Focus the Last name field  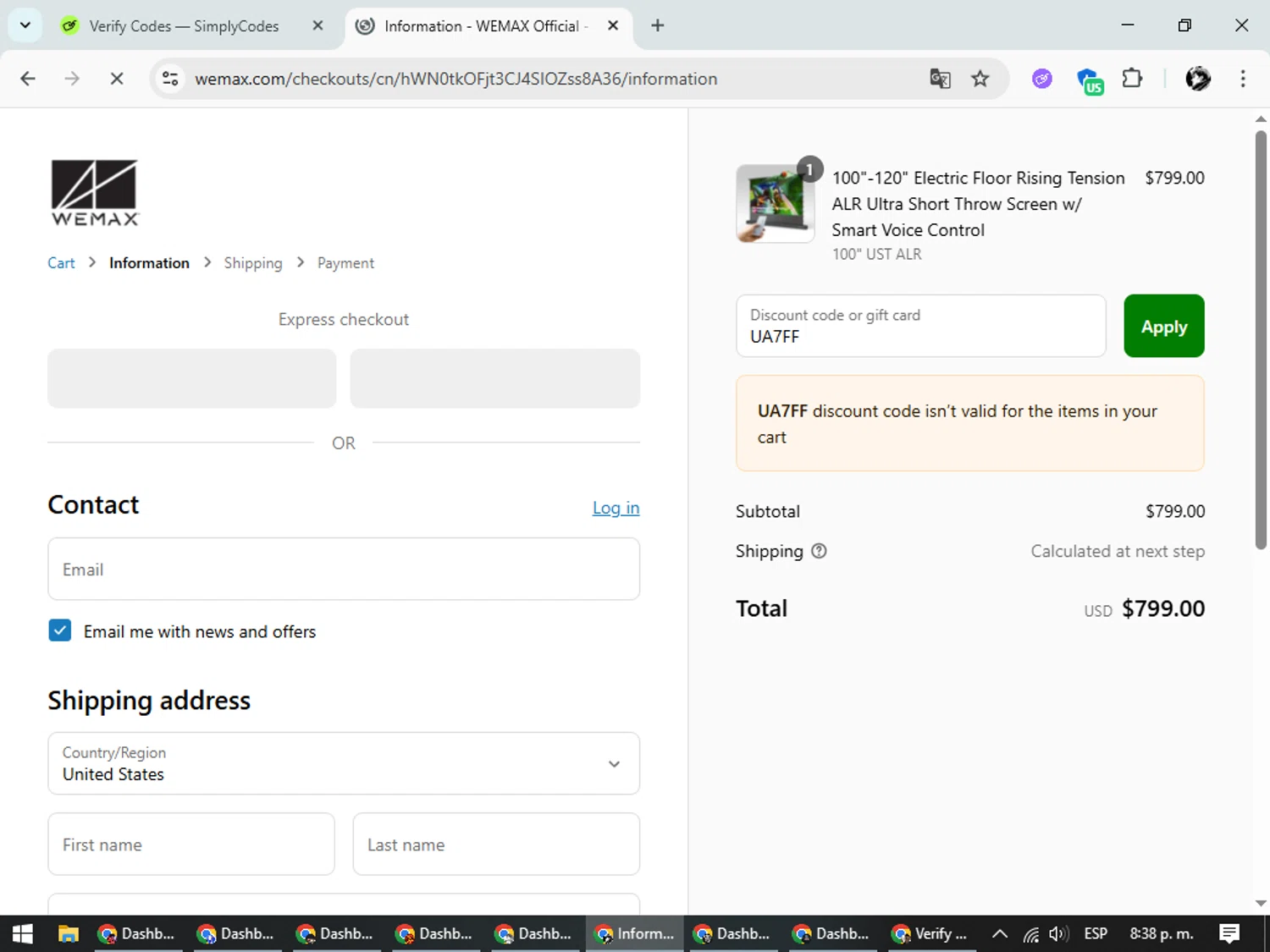point(496,845)
